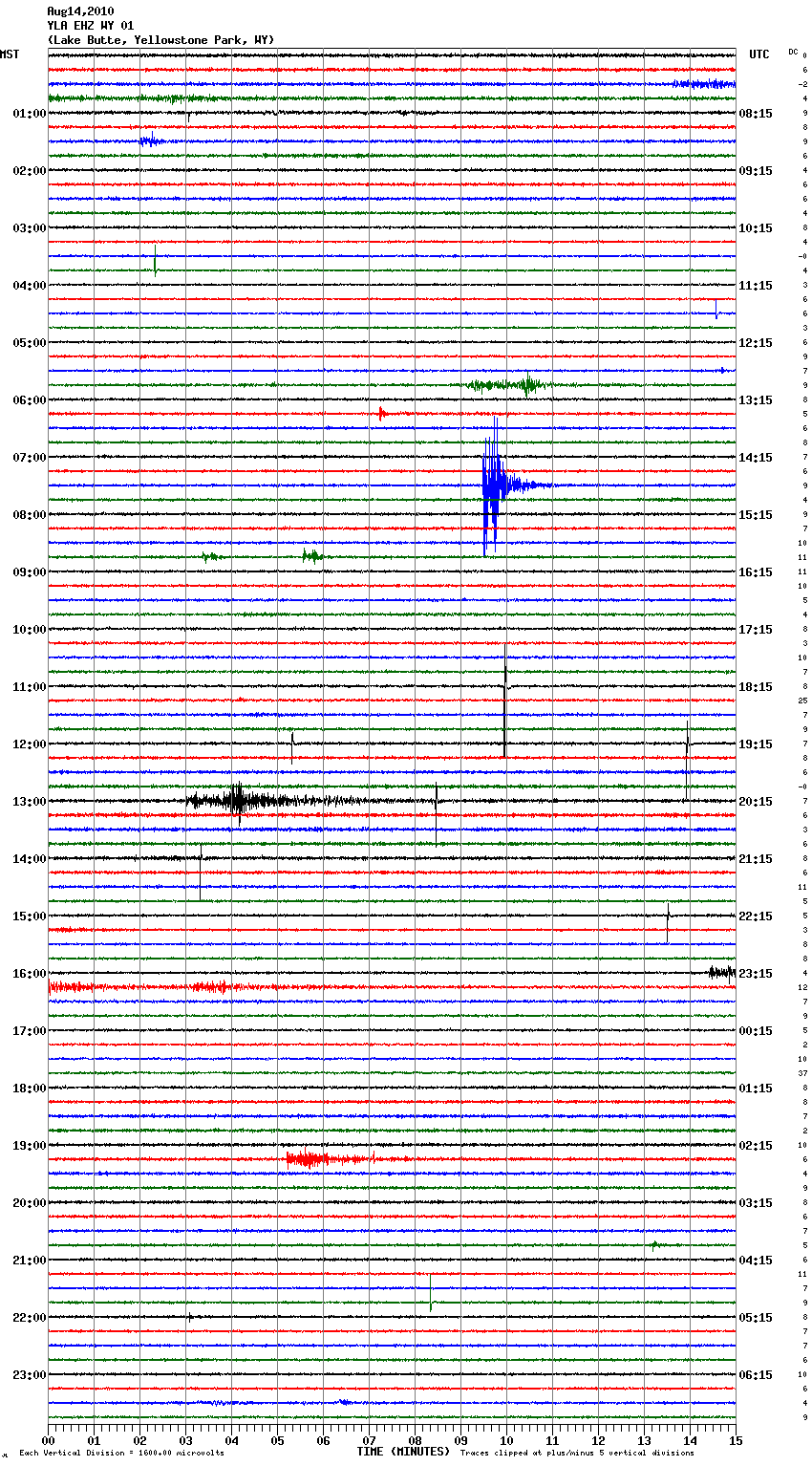Click the 13:15 UTC time label

click(756, 400)
